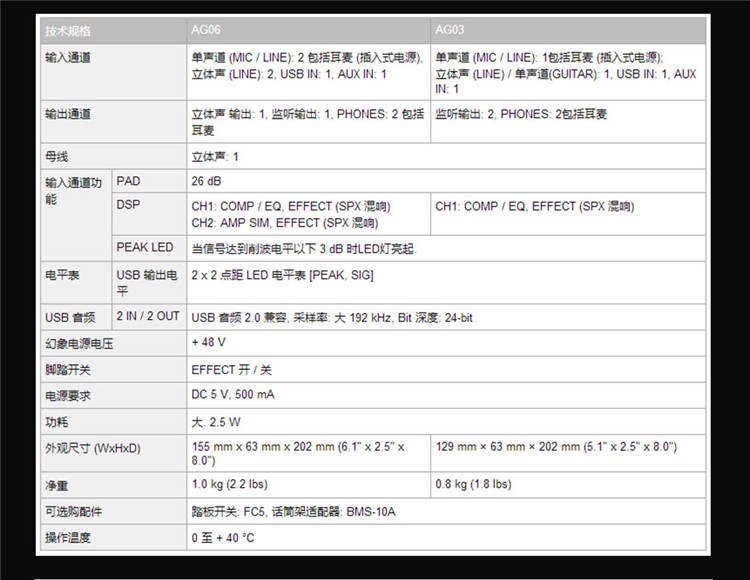The height and width of the screenshot is (580, 750).
Task: Click the PEAK LED sub-label
Action: point(144,247)
